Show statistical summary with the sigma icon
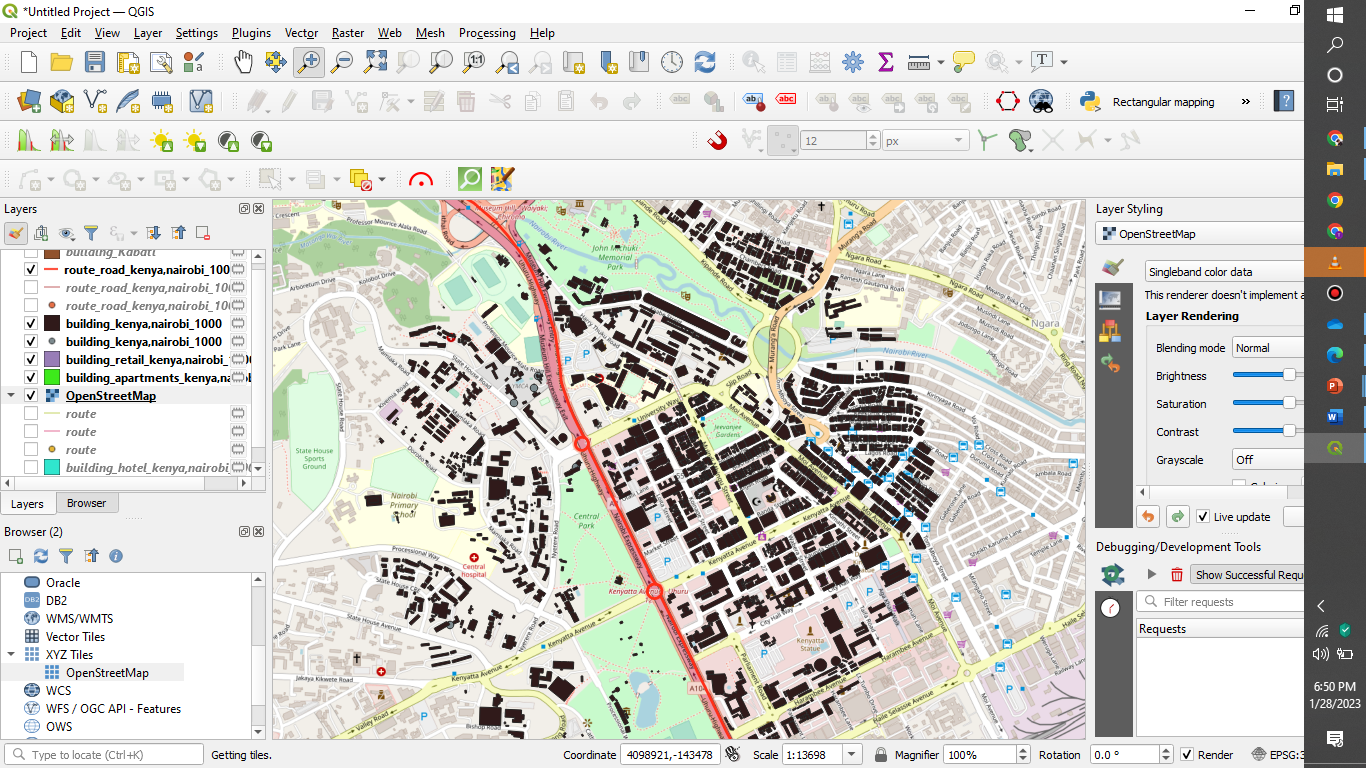The image size is (1366, 768). tap(885, 61)
